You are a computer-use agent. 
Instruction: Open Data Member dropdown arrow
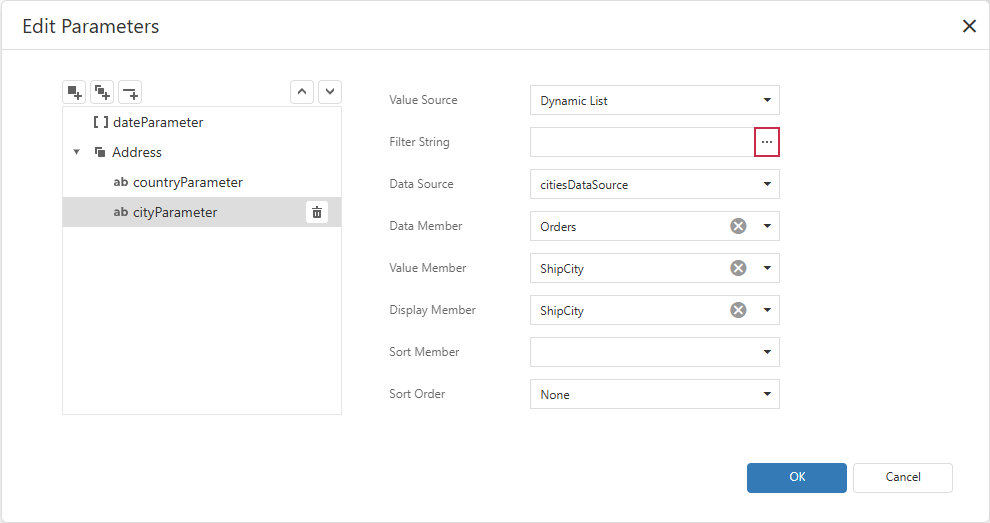(766, 226)
